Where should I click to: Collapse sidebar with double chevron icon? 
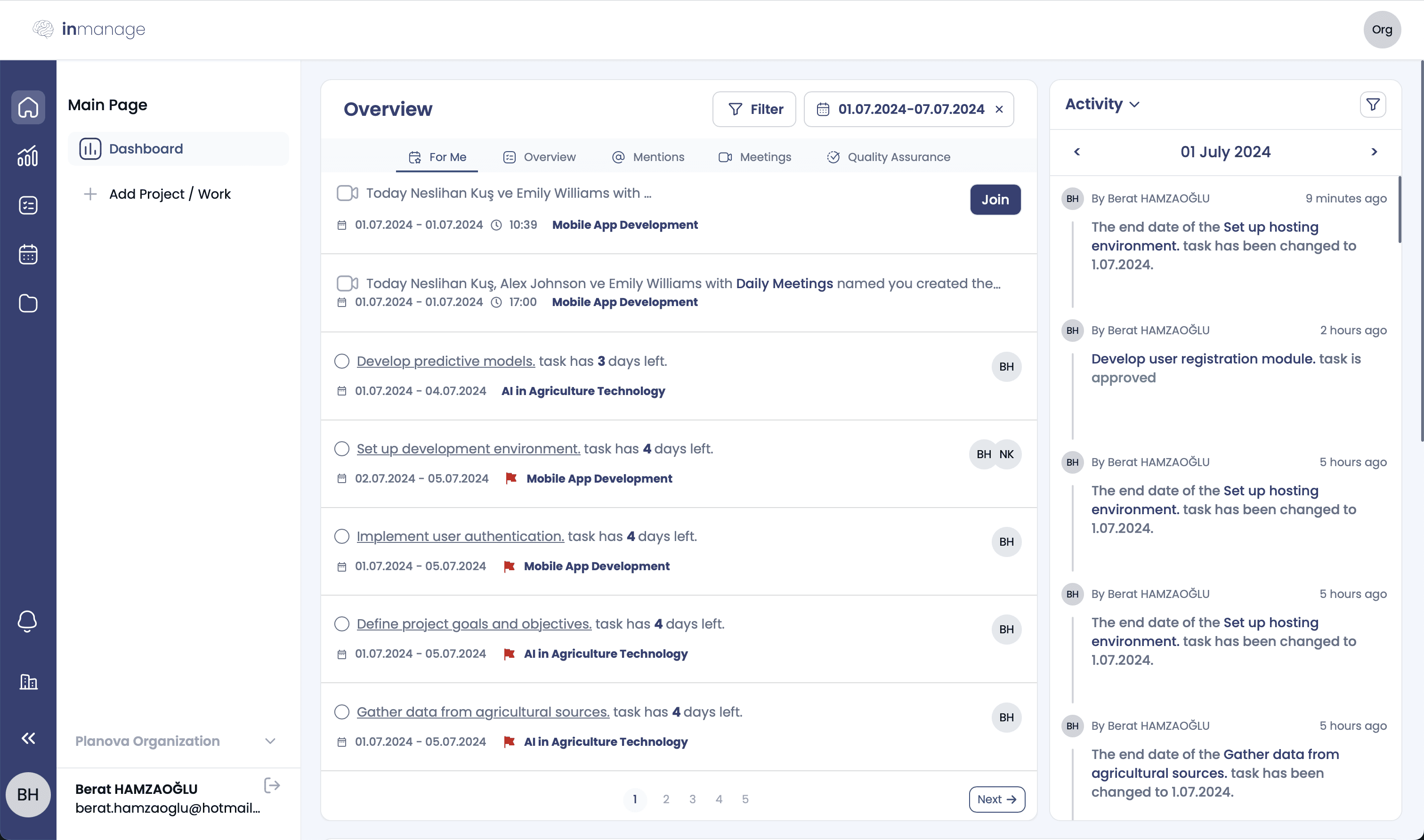[x=28, y=738]
